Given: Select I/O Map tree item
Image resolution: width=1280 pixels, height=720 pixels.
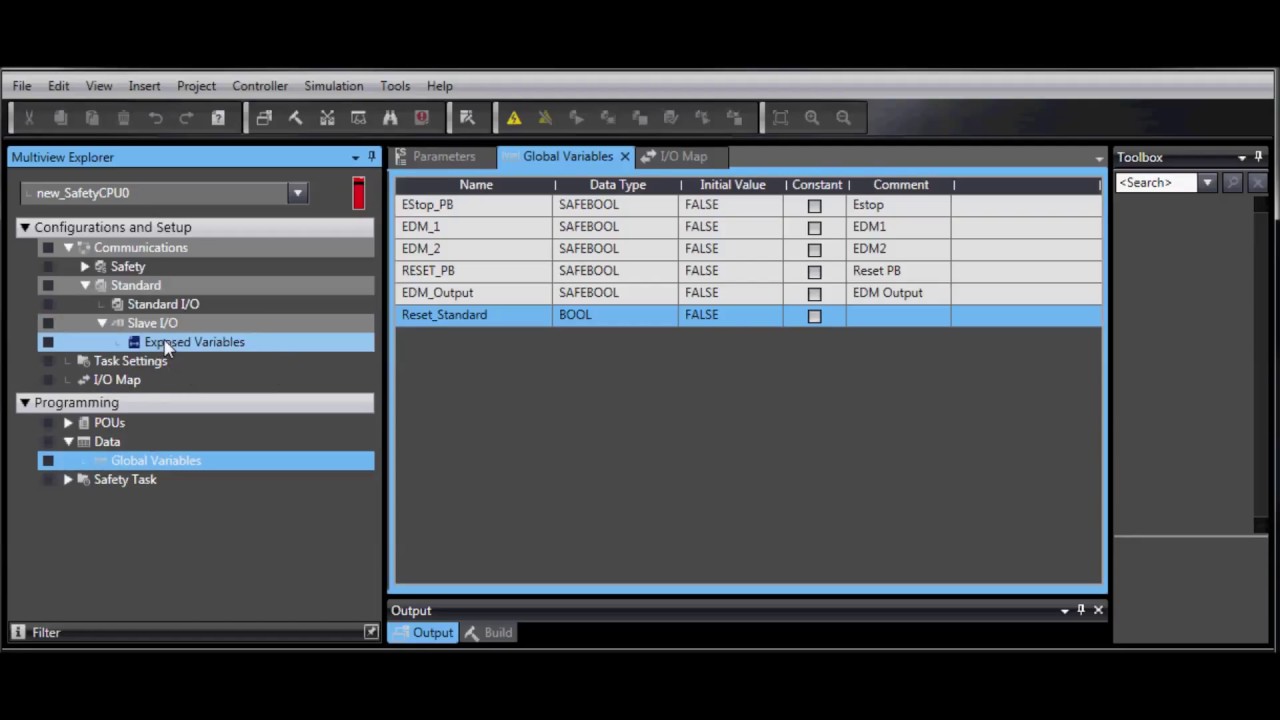Looking at the screenshot, I should click(x=117, y=380).
